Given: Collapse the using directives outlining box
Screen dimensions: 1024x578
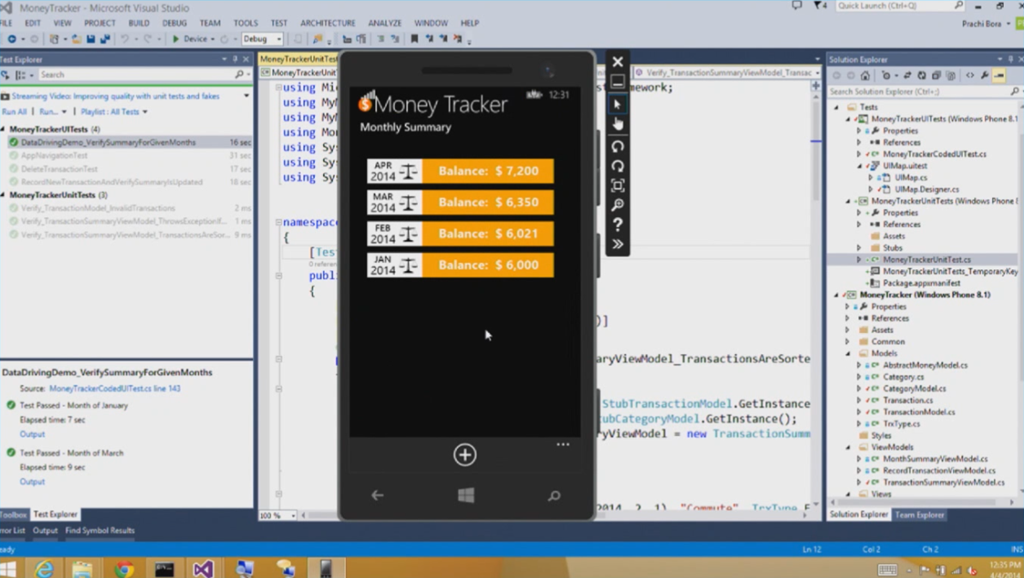Looking at the screenshot, I should [279, 88].
